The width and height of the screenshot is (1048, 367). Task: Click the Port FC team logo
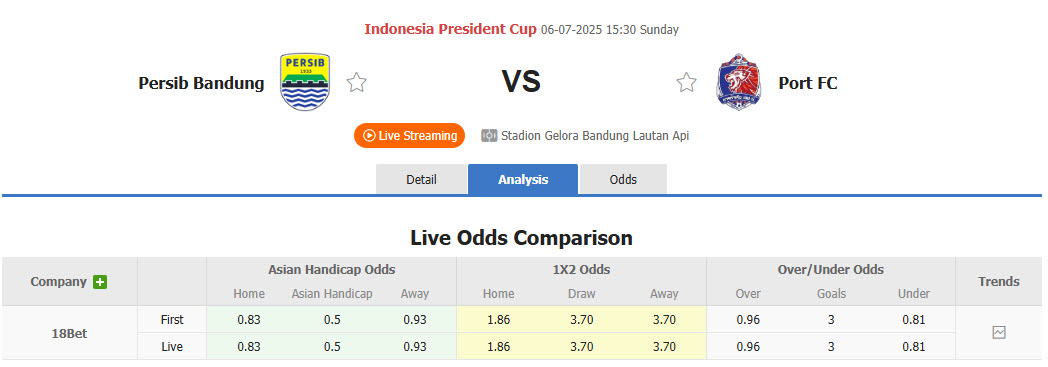[x=737, y=82]
